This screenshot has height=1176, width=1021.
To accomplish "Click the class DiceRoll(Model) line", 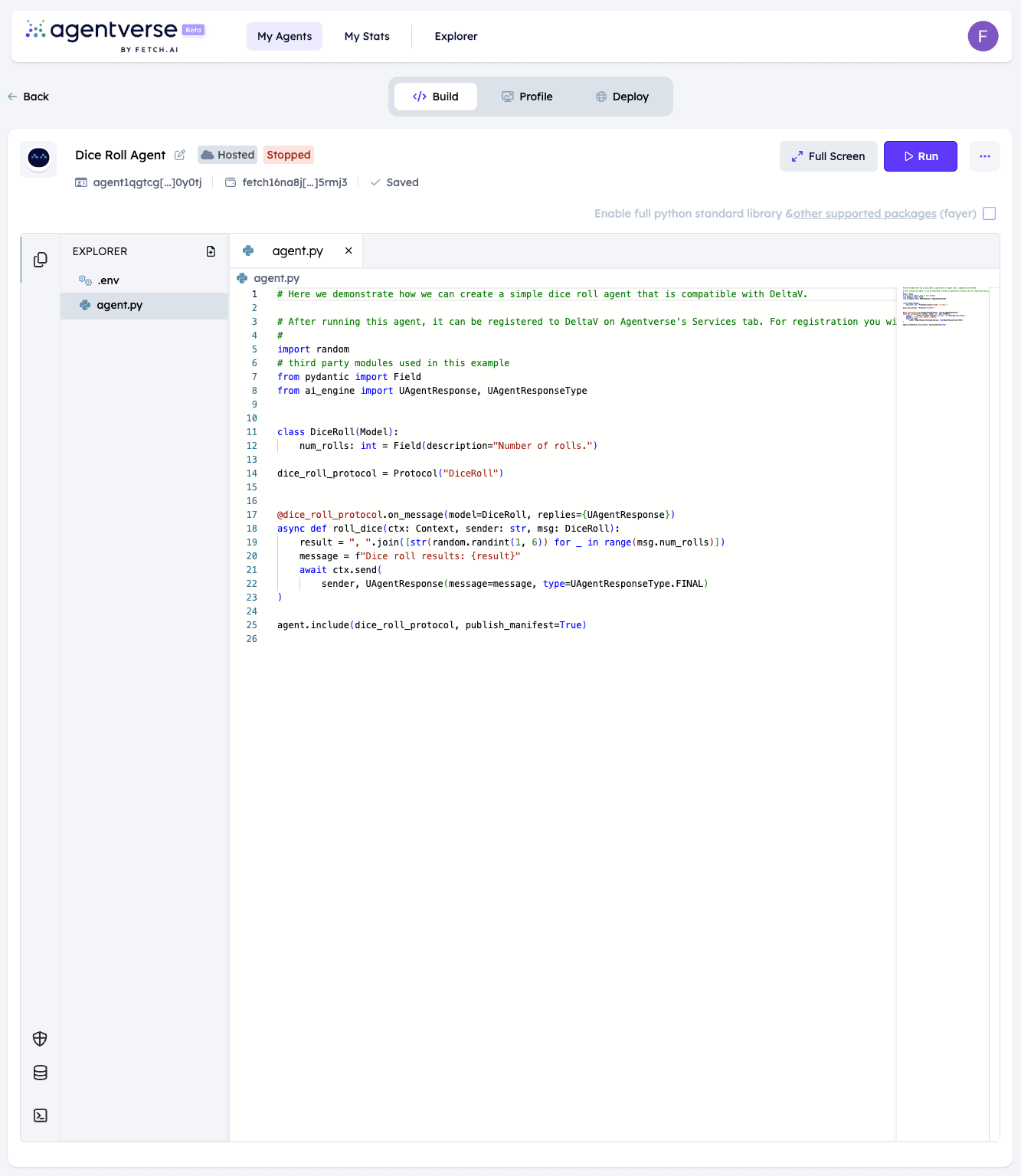I will (338, 432).
